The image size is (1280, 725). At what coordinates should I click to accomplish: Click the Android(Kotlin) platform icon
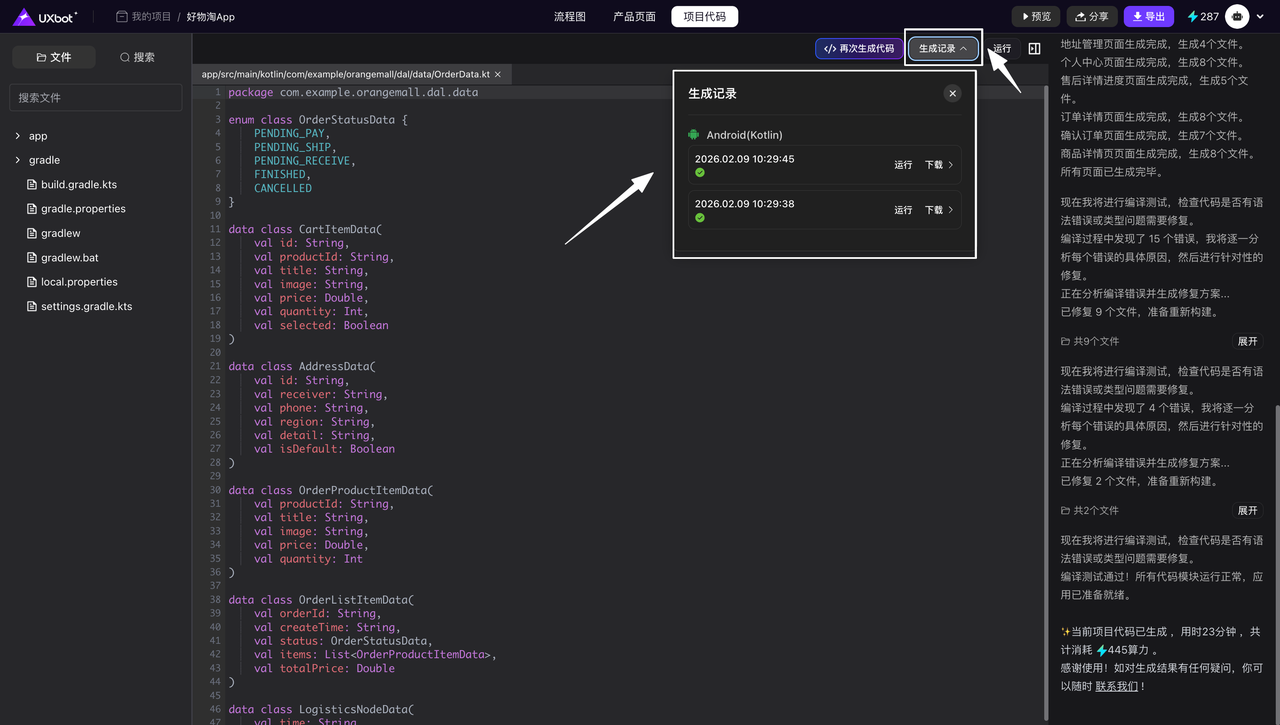693,135
